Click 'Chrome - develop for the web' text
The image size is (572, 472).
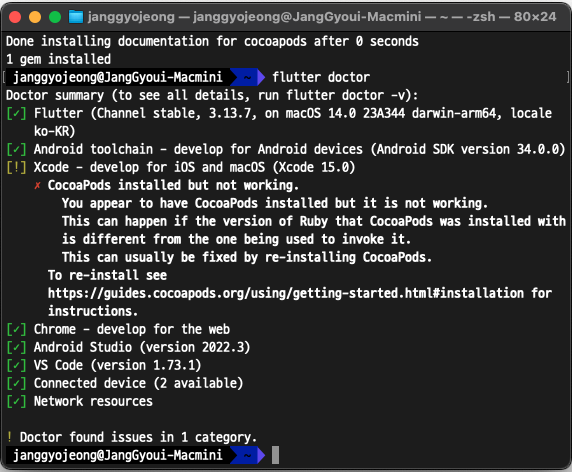132,329
